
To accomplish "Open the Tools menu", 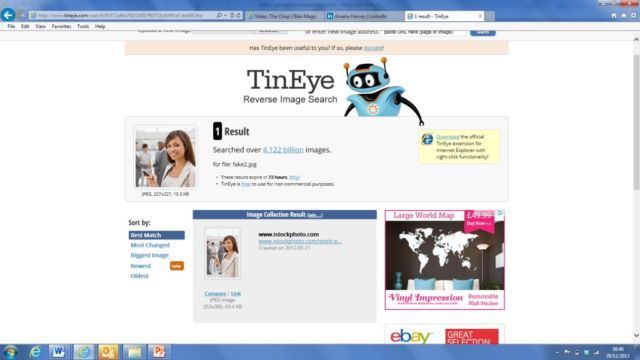I will 83,26.
